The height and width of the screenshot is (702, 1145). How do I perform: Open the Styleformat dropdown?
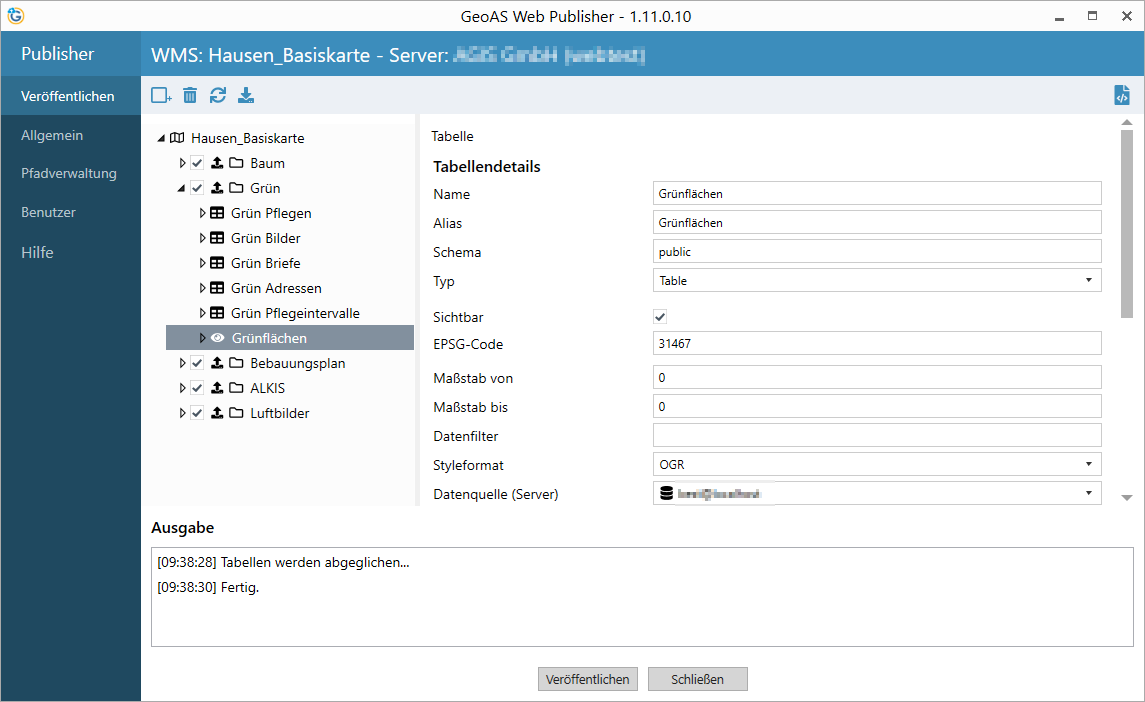tap(1088, 464)
